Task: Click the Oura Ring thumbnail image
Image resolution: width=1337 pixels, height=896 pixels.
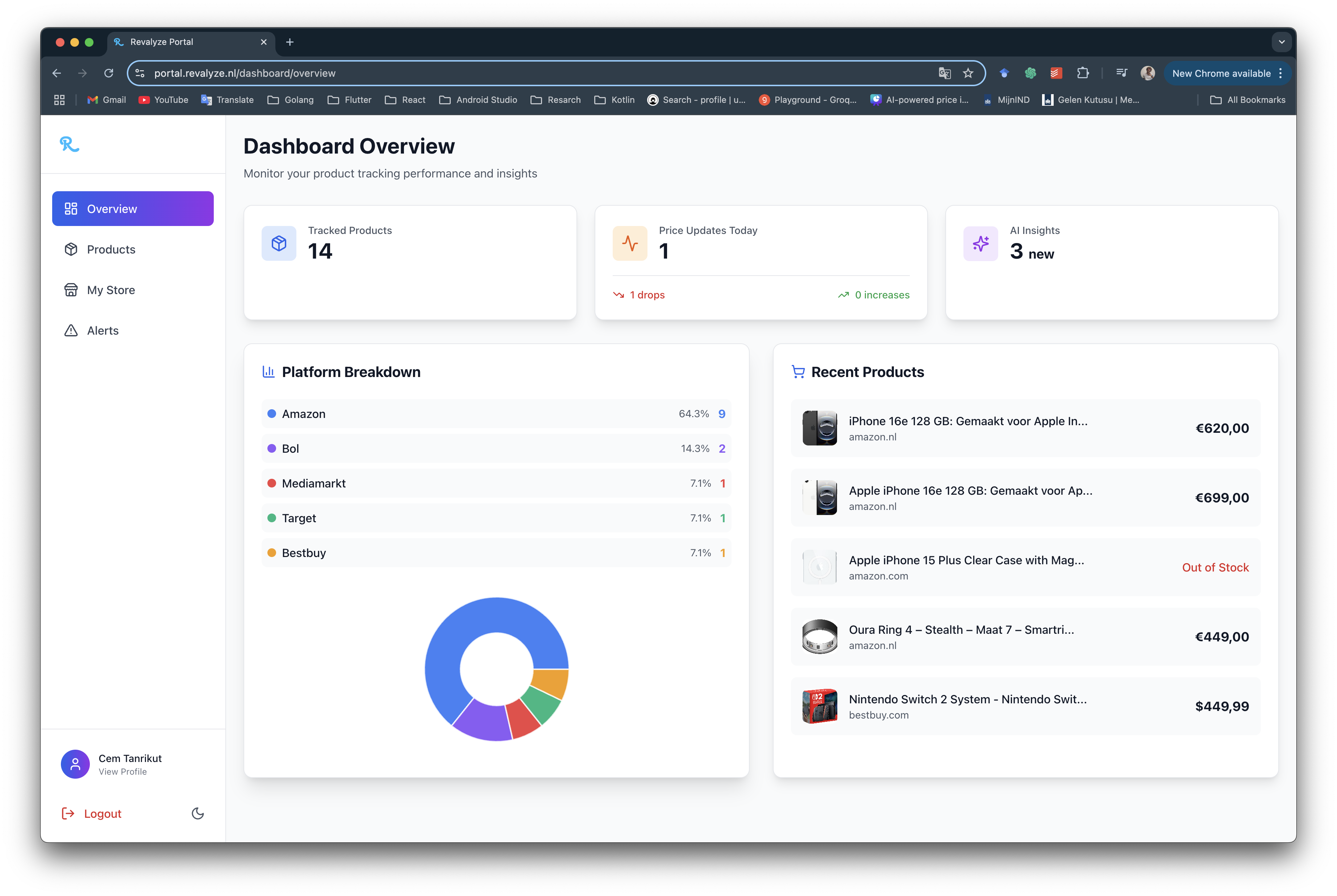Action: pyautogui.click(x=820, y=637)
